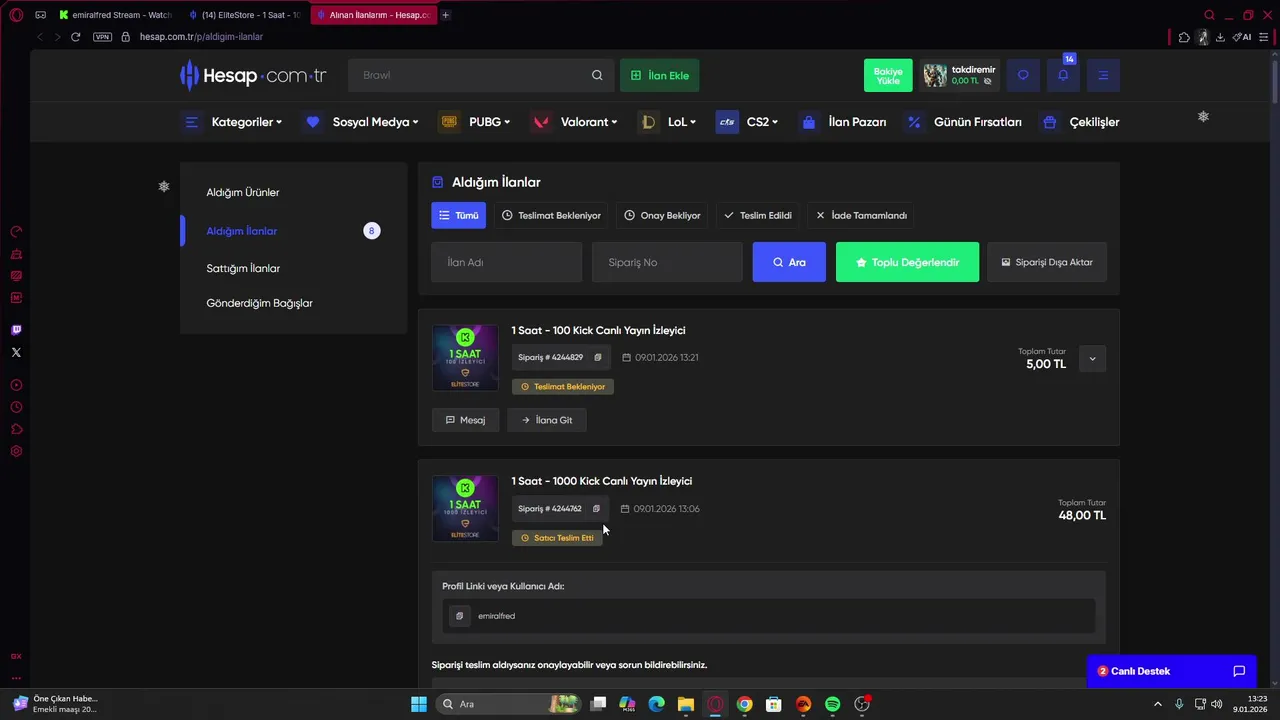Open Opera sidebar extensions icon
The image size is (1280, 720).
coord(16,429)
